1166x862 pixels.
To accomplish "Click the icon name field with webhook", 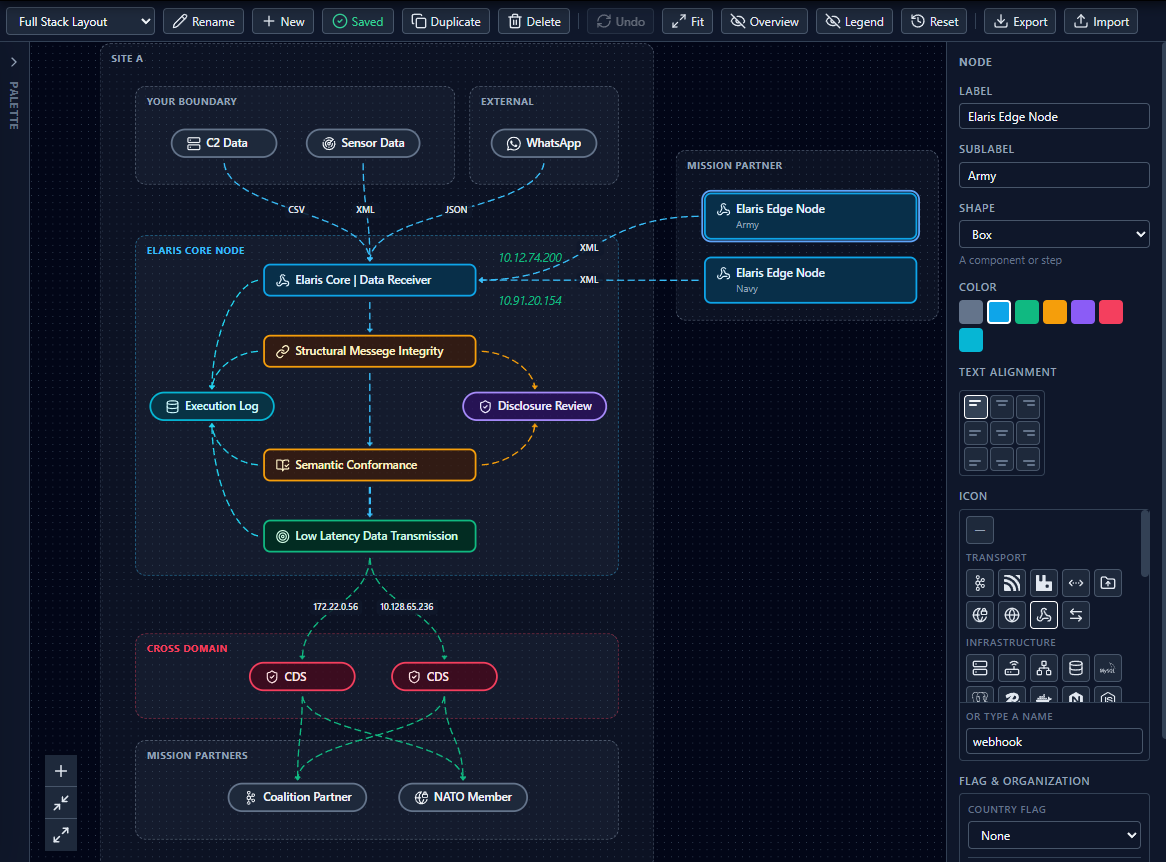I will 1054,742.
